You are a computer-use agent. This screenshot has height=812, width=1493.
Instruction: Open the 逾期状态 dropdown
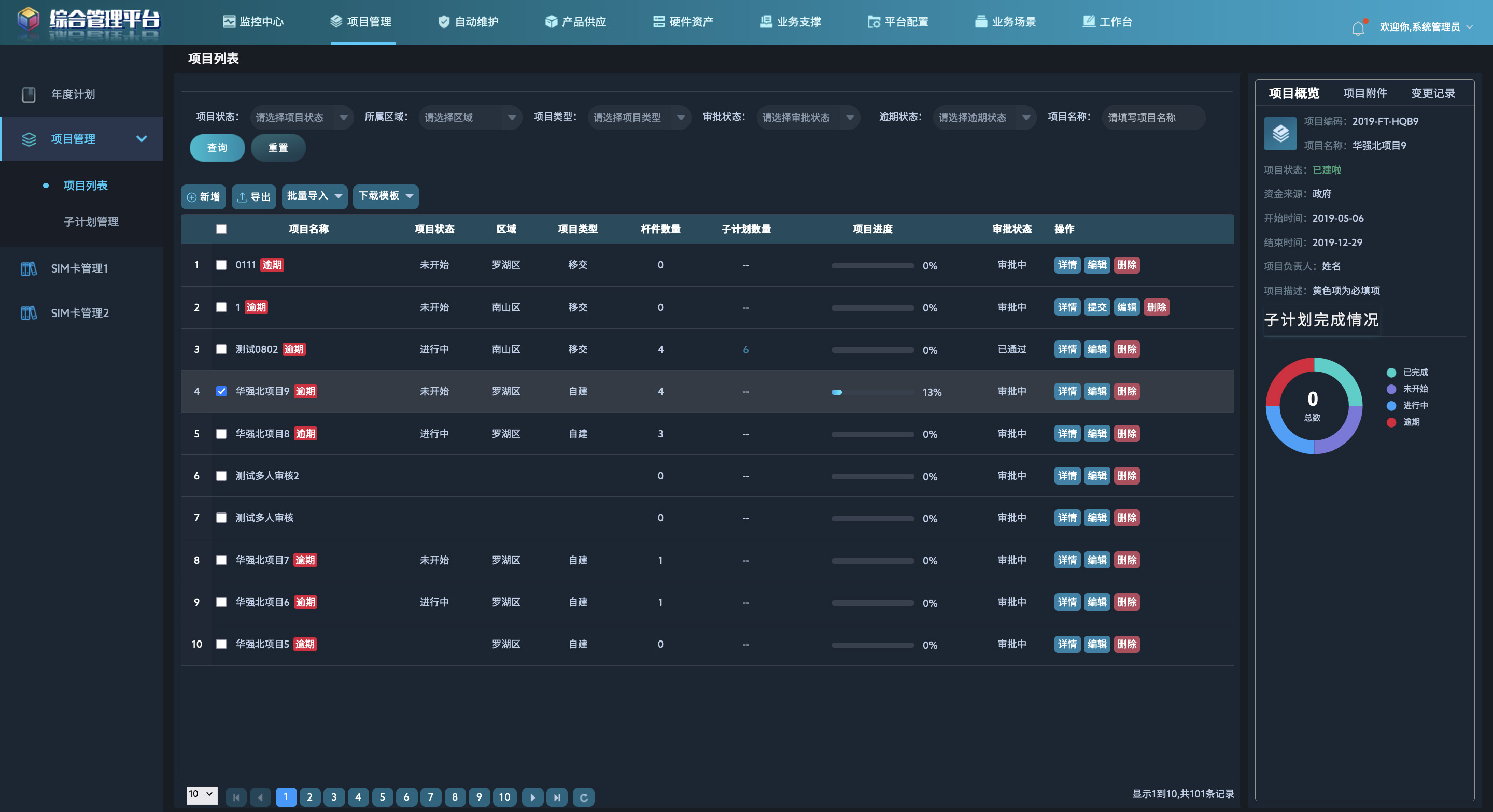(984, 118)
